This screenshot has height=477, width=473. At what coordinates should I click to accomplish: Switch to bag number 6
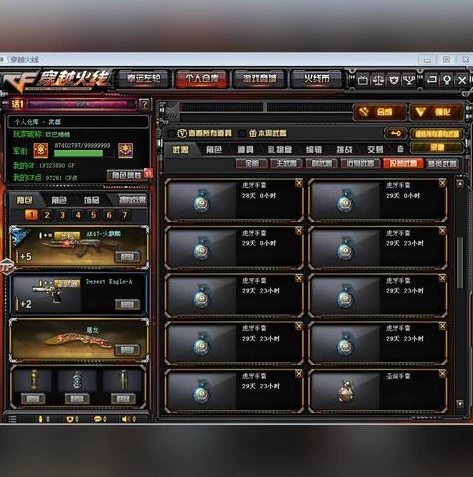point(109,215)
